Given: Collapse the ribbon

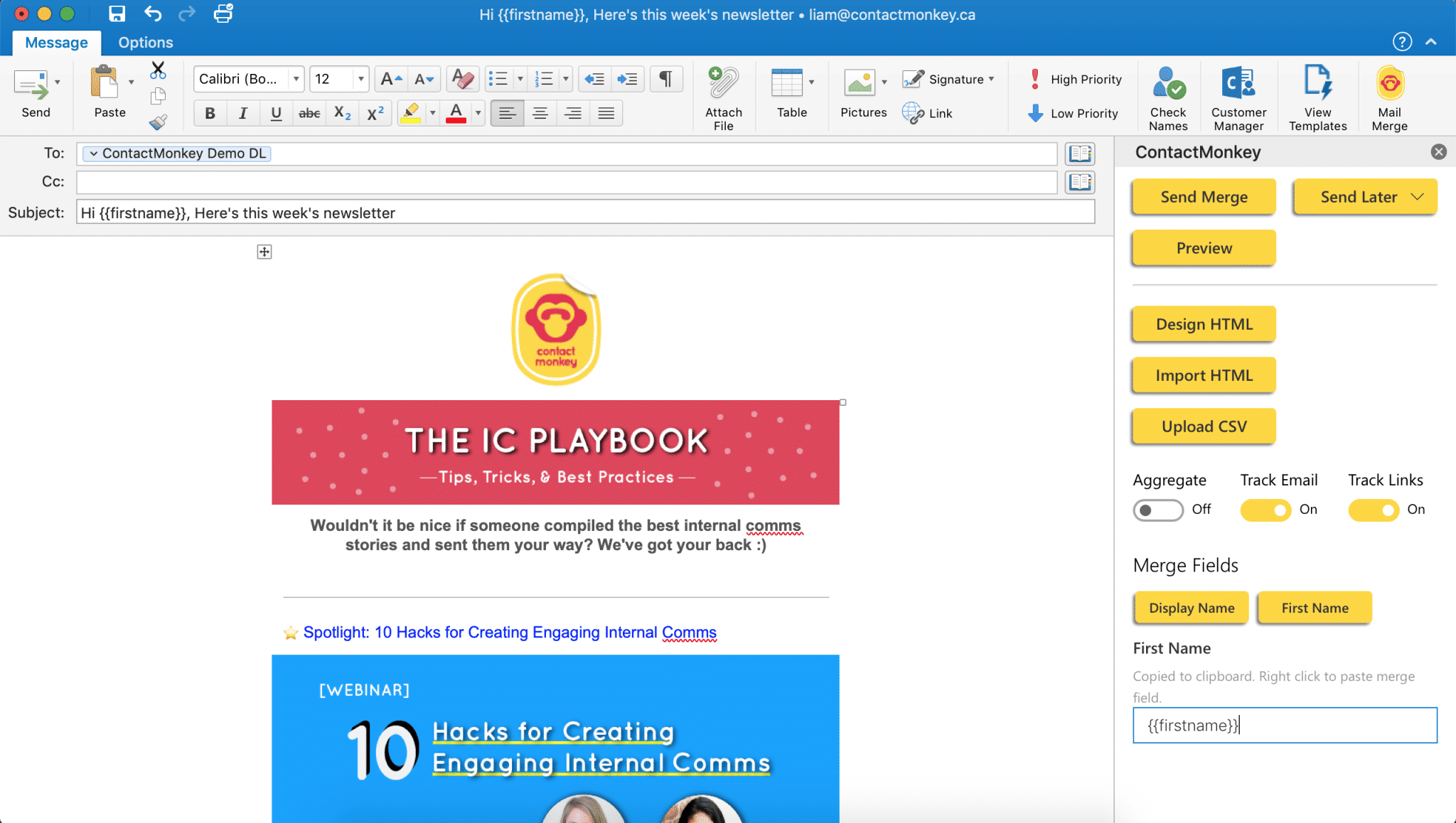Looking at the screenshot, I should coord(1431,42).
